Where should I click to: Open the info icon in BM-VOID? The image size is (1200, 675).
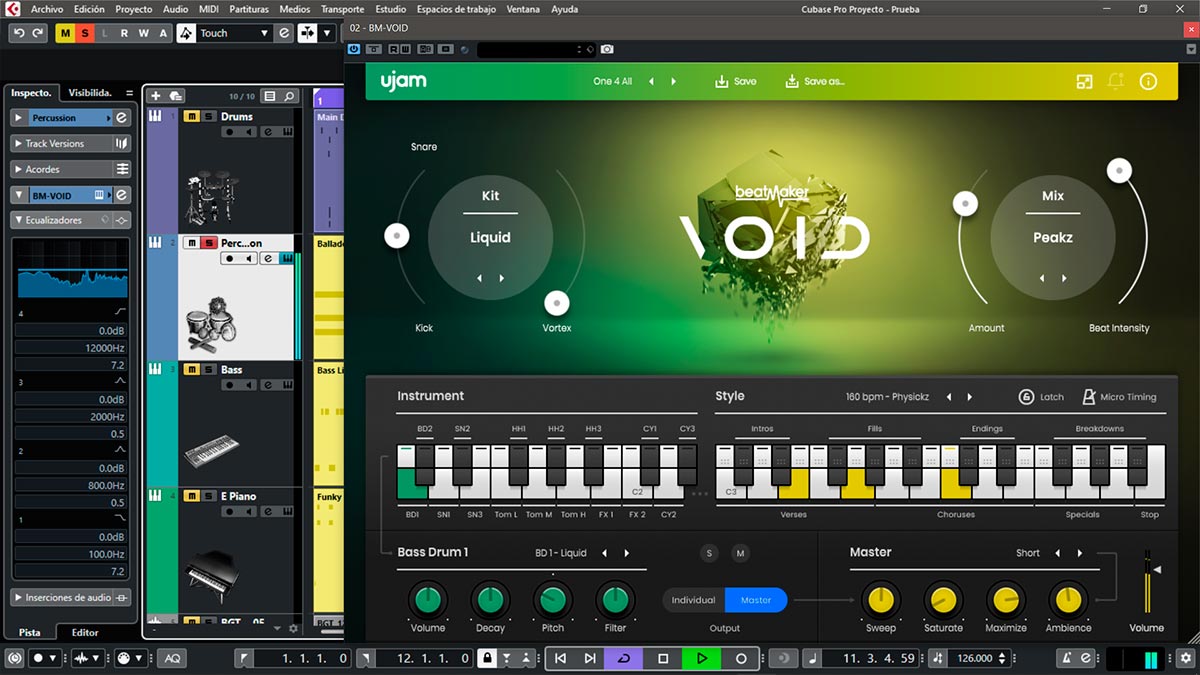pos(1148,81)
